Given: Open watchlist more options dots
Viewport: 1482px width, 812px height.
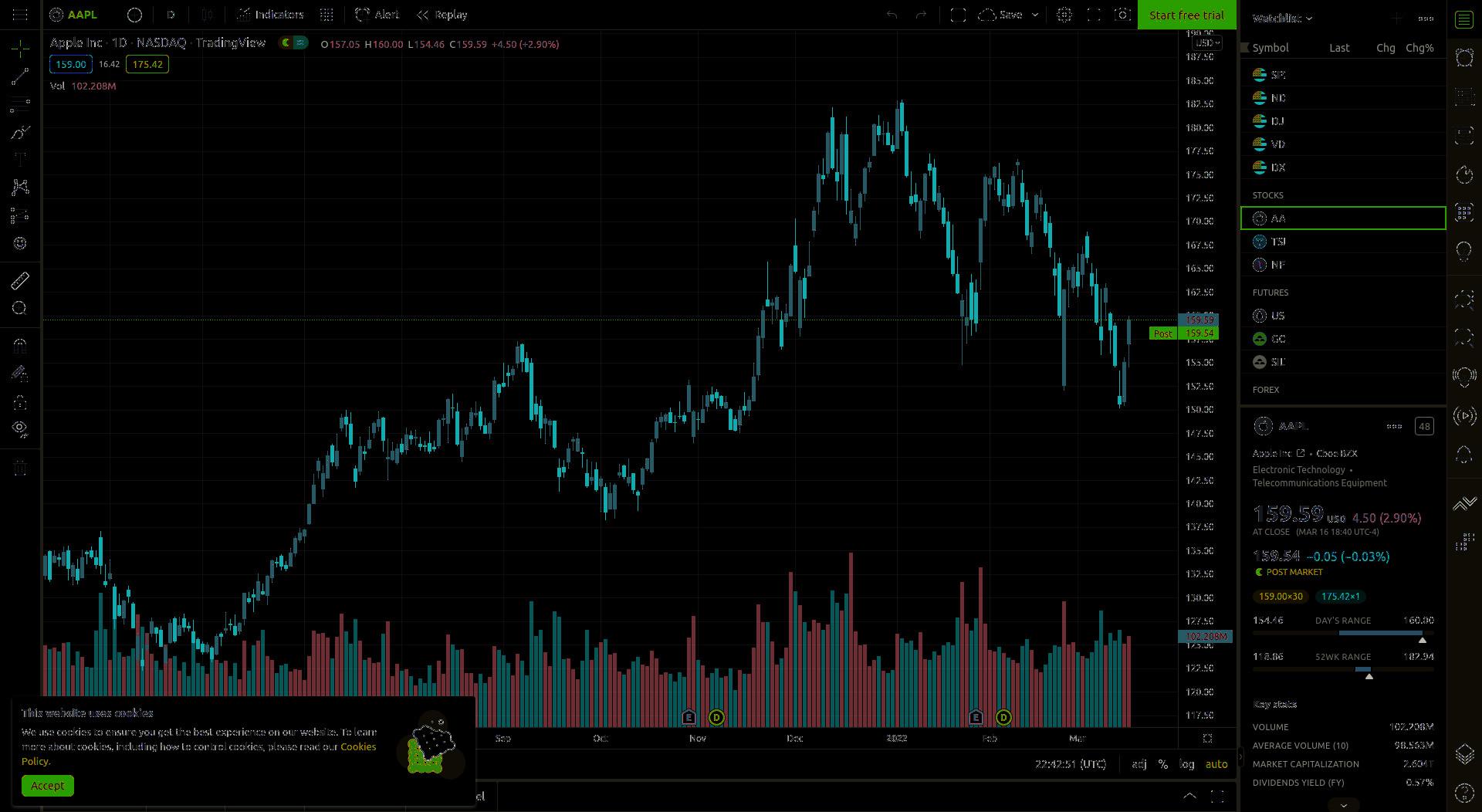Looking at the screenshot, I should tap(1426, 18).
